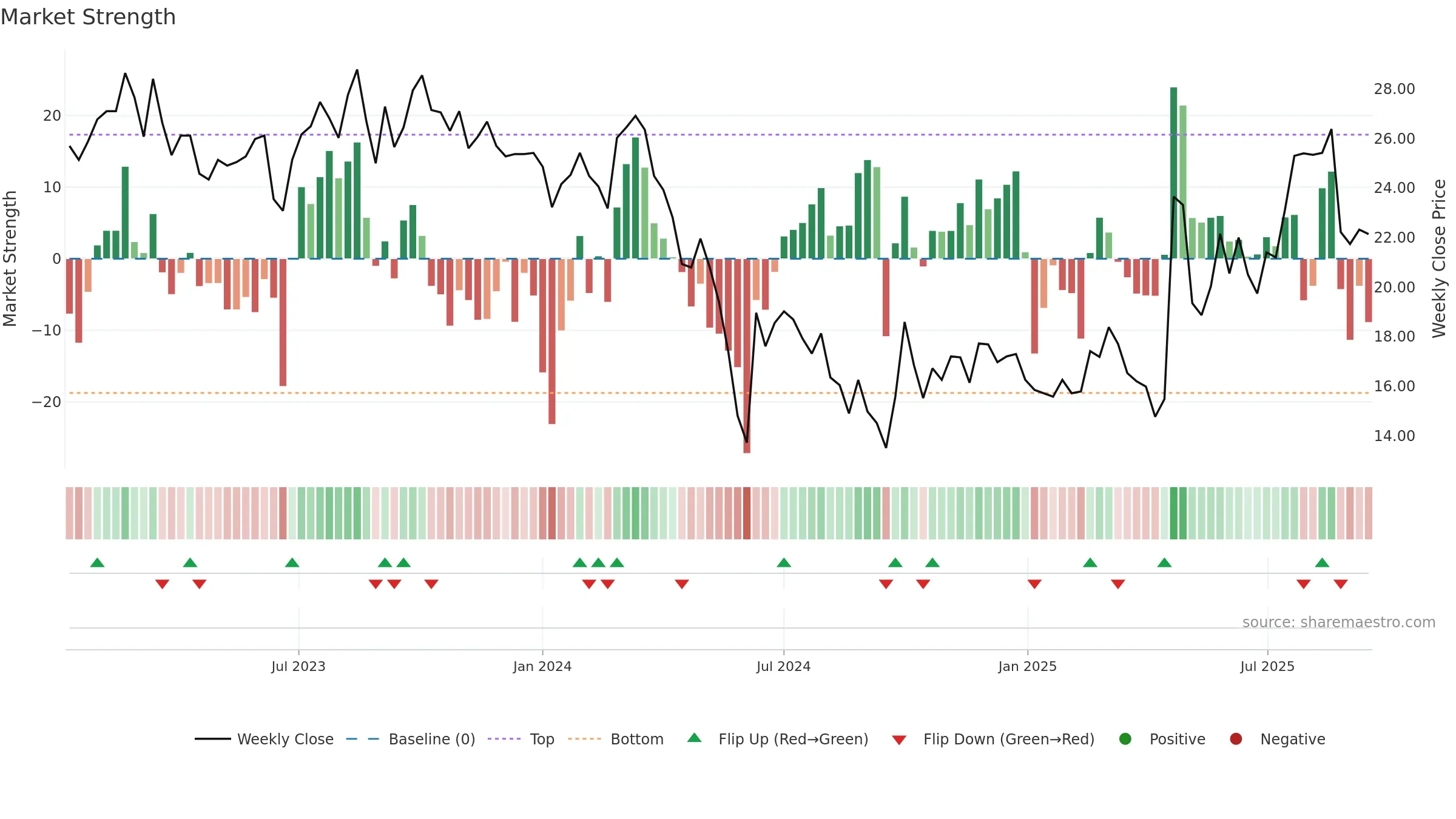This screenshot has width=1456, height=819.
Task: Click the 24.00 price axis label
Action: click(x=1394, y=188)
